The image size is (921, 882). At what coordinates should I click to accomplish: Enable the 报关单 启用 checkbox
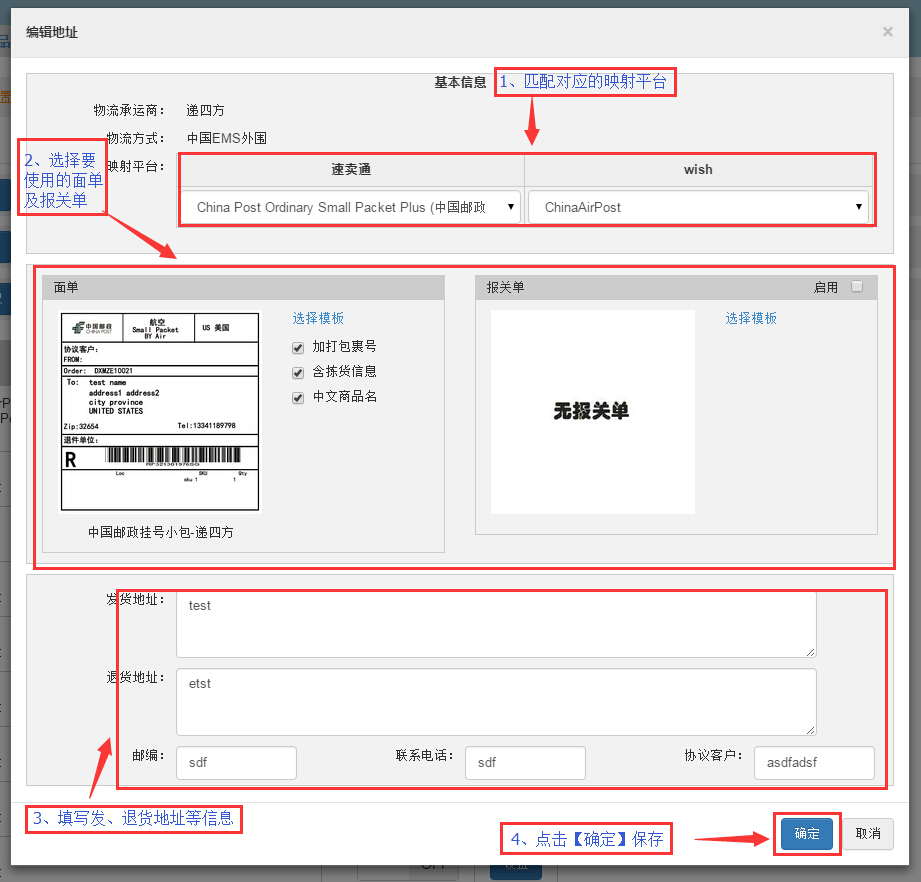pos(857,286)
